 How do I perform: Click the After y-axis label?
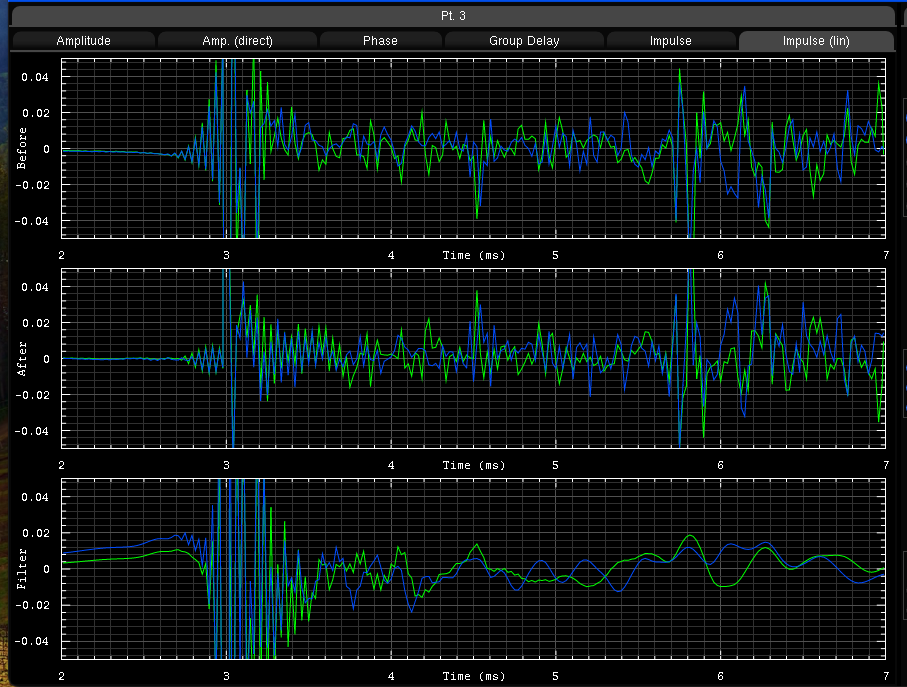22,358
